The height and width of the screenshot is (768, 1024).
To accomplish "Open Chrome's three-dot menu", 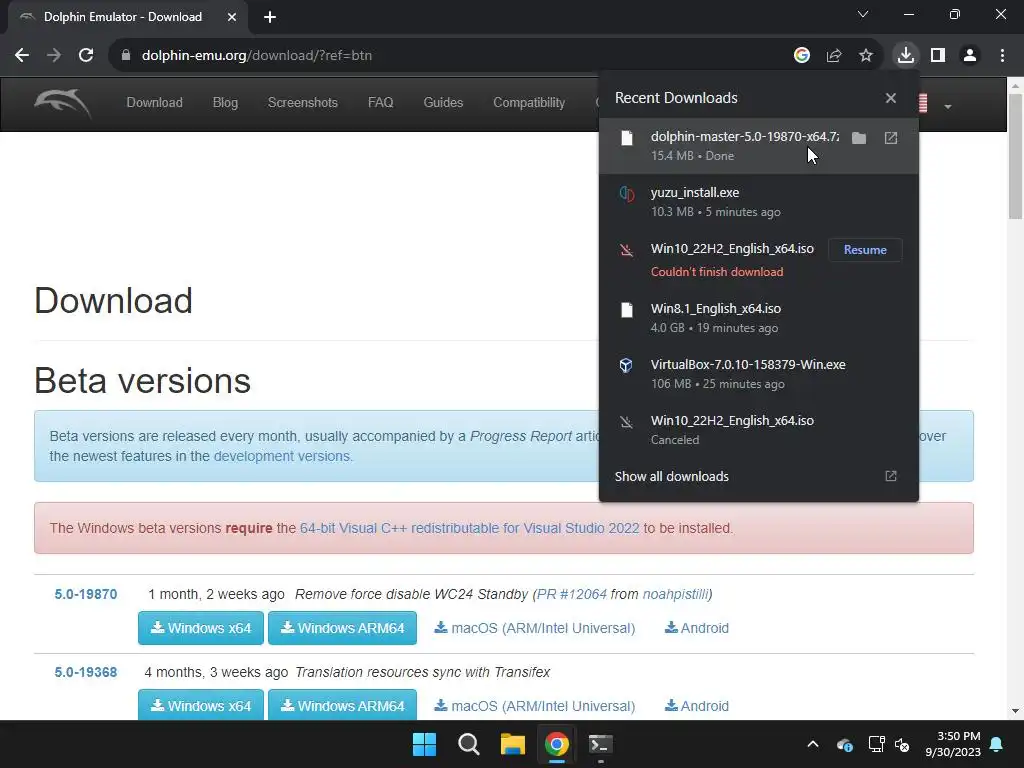I will [1002, 56].
